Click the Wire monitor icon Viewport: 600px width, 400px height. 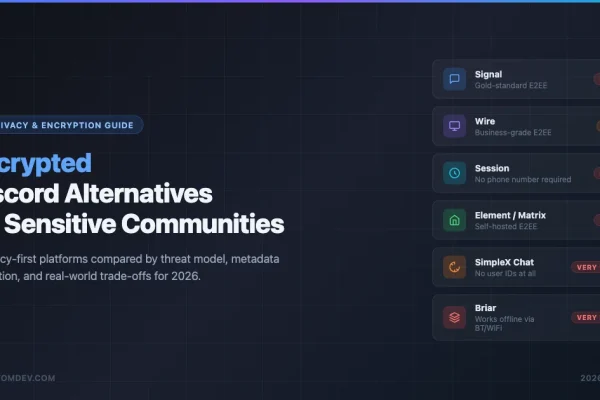(454, 126)
